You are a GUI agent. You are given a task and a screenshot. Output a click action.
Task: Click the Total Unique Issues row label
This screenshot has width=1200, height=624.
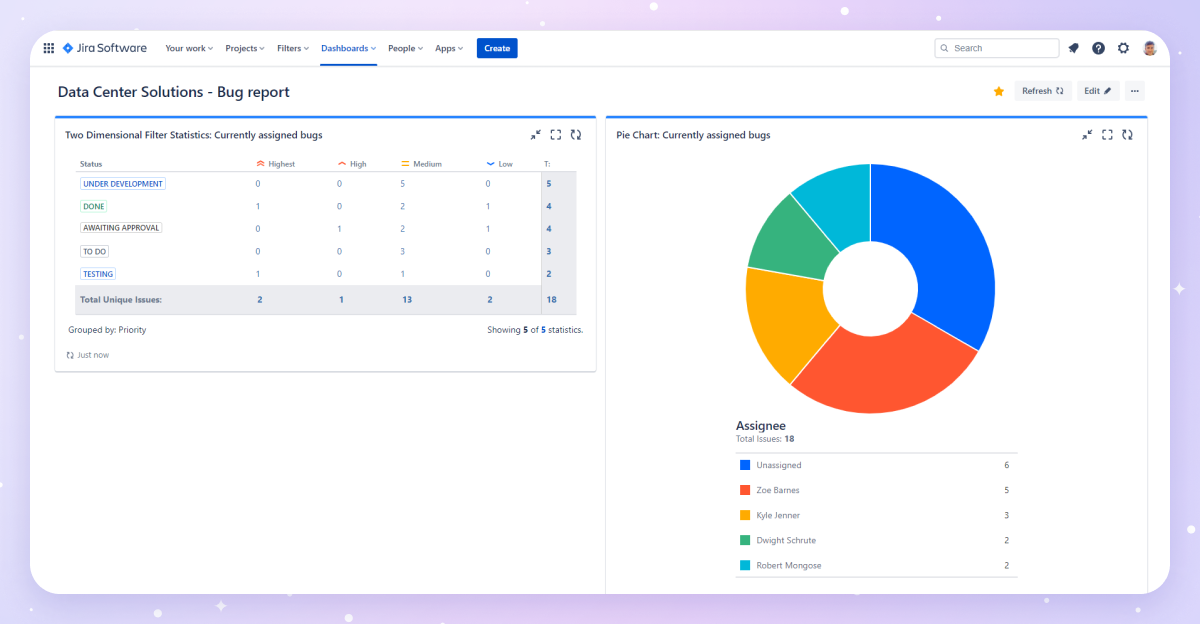[x=121, y=300]
